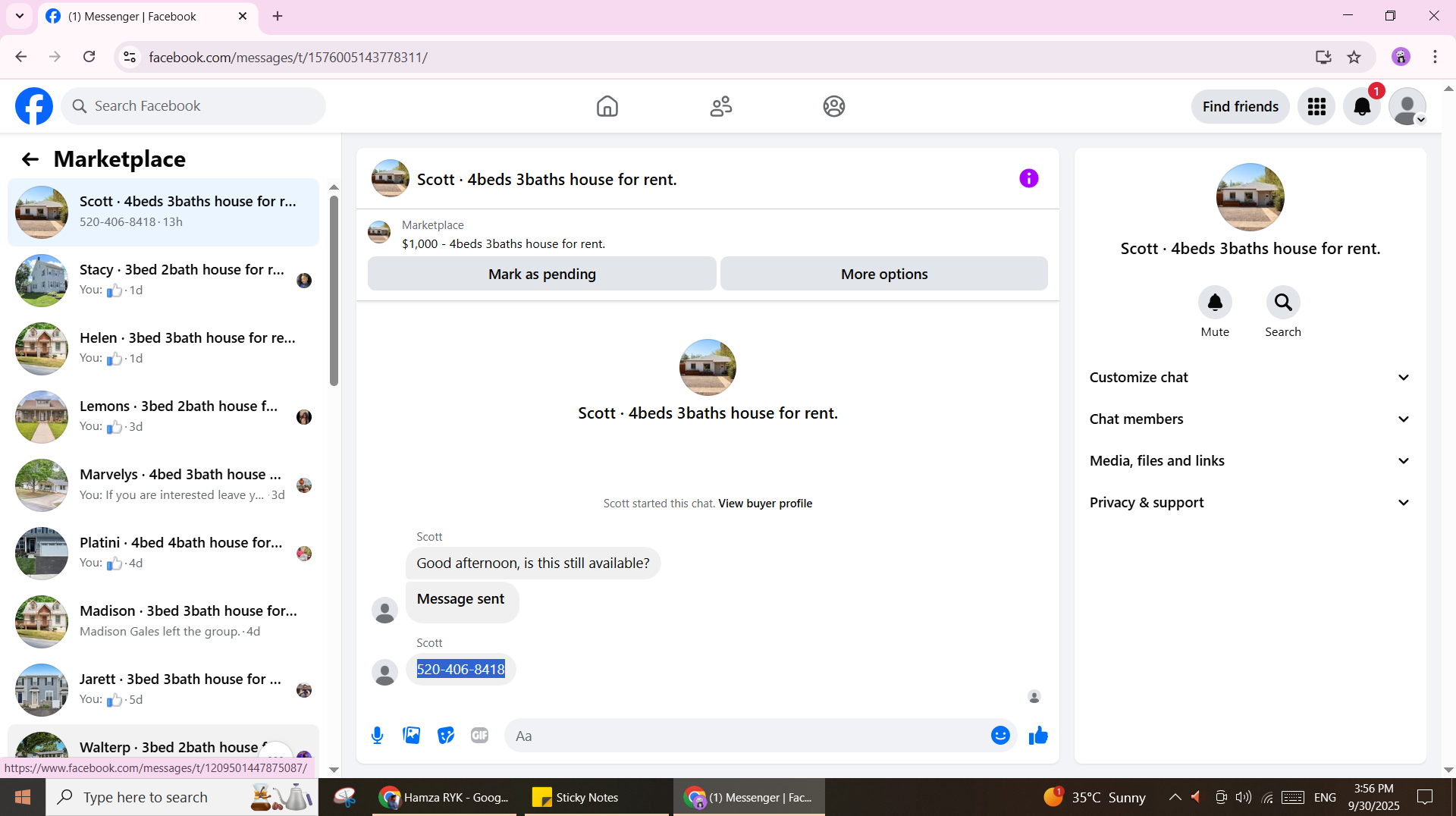Open the Groups icon in top navigation
Viewport: 1456px width, 816px height.
click(x=834, y=106)
